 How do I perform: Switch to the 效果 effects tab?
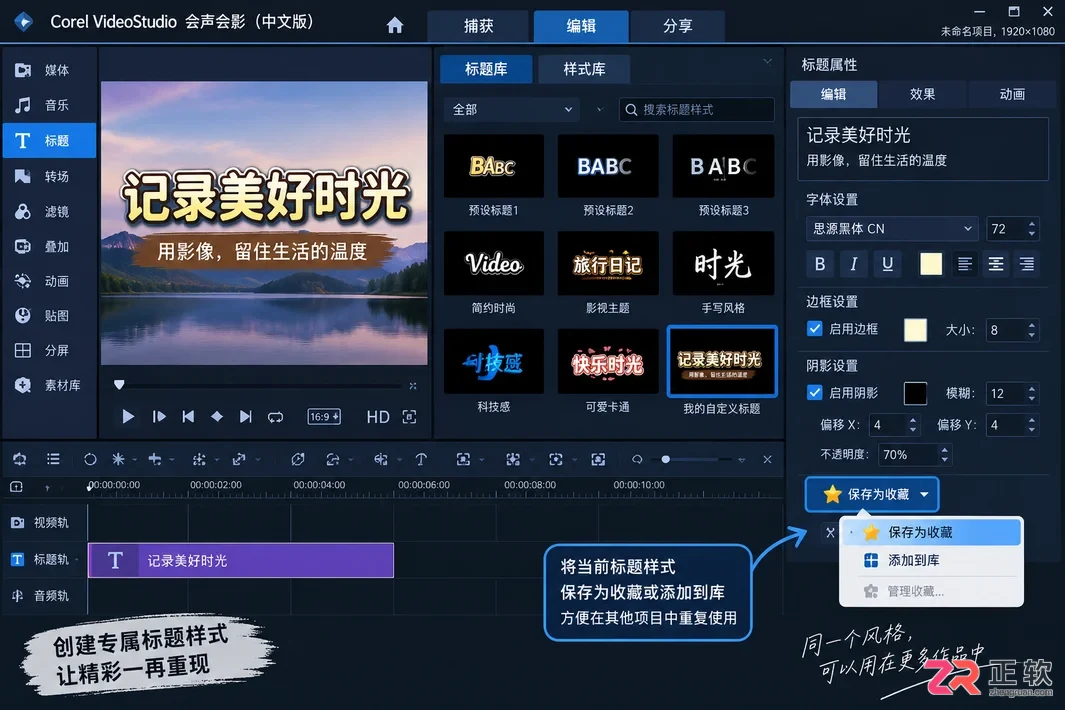click(x=922, y=94)
